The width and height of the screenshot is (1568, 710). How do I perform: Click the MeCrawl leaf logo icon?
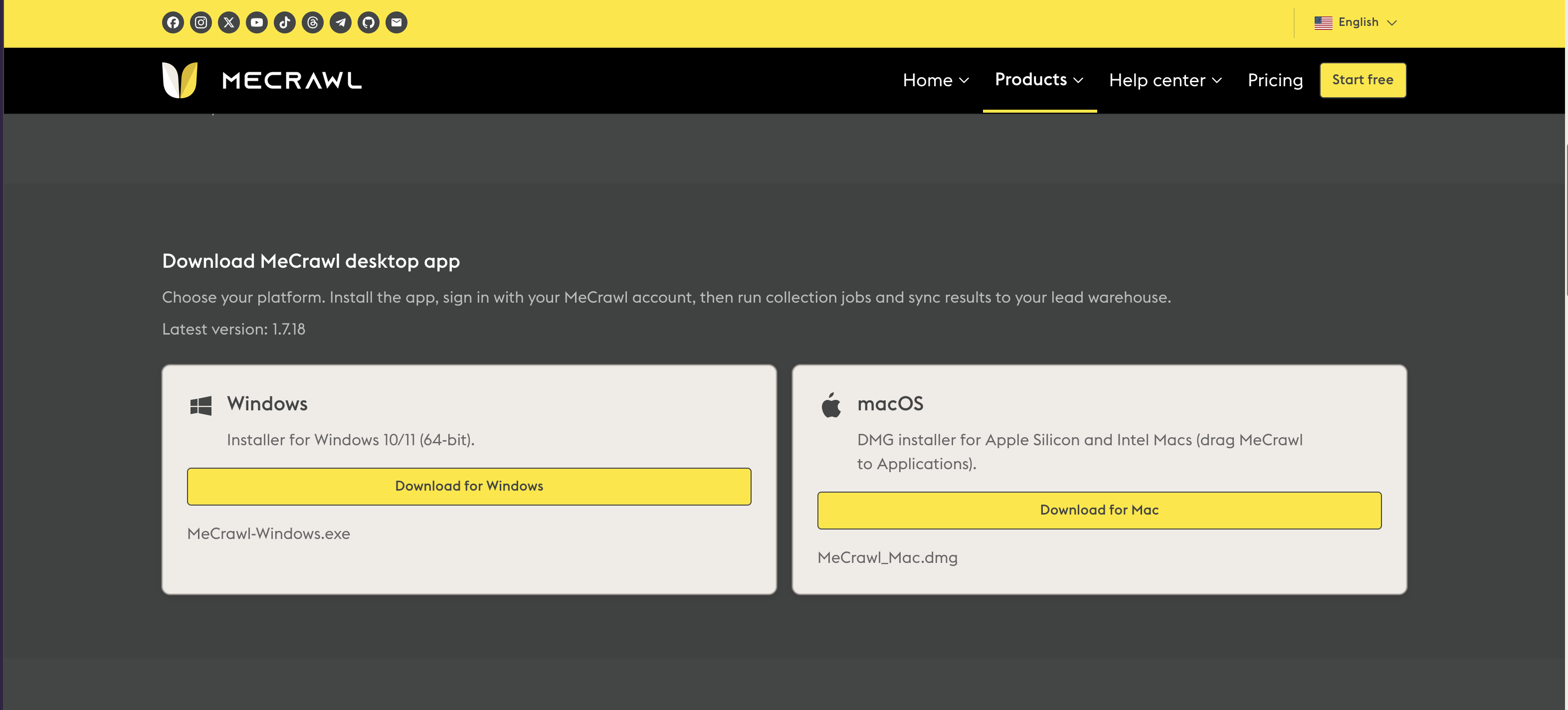pos(180,80)
